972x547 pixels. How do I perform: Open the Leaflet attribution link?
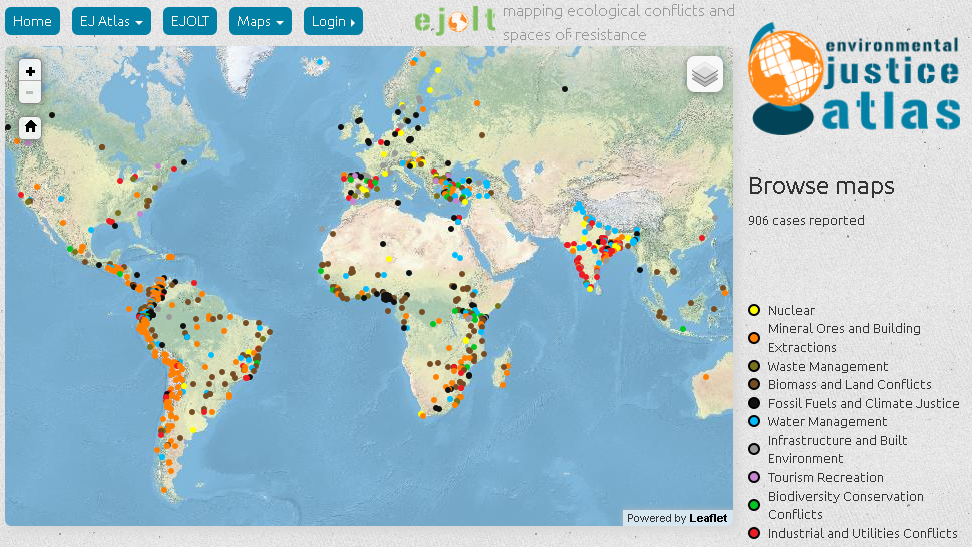[x=708, y=518]
